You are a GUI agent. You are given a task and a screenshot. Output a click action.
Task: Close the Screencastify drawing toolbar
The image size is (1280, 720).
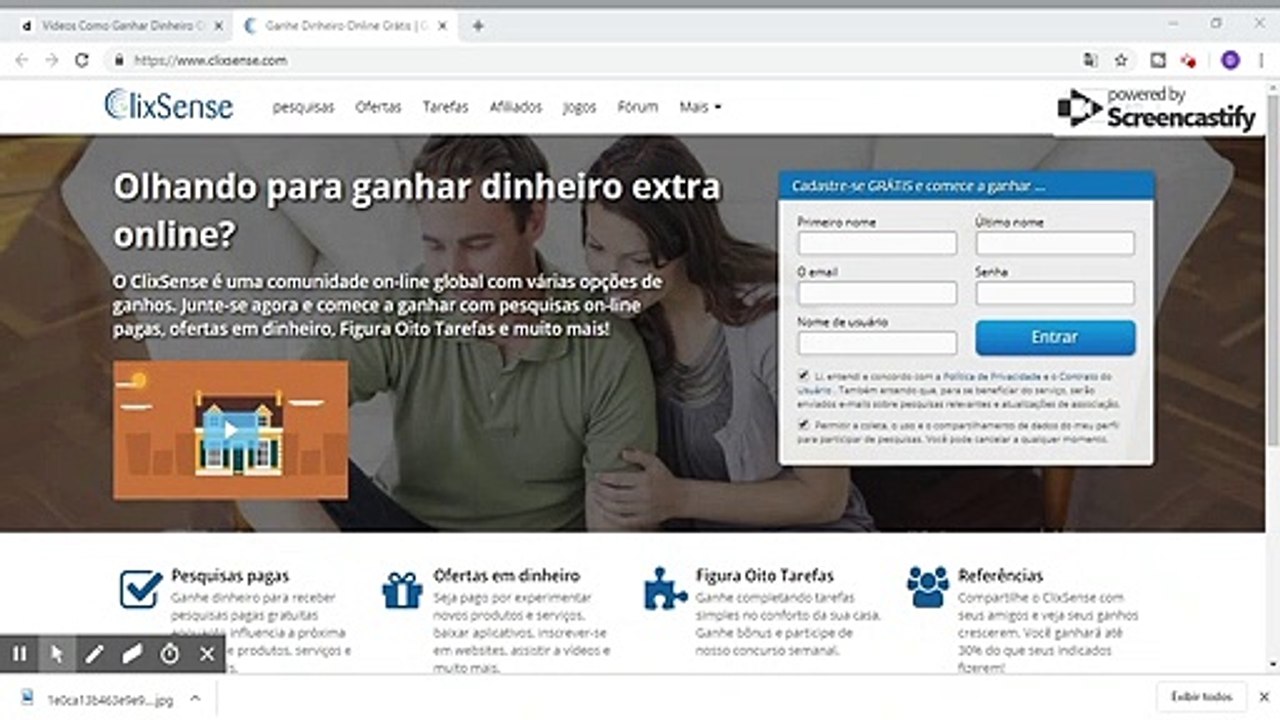pos(207,654)
